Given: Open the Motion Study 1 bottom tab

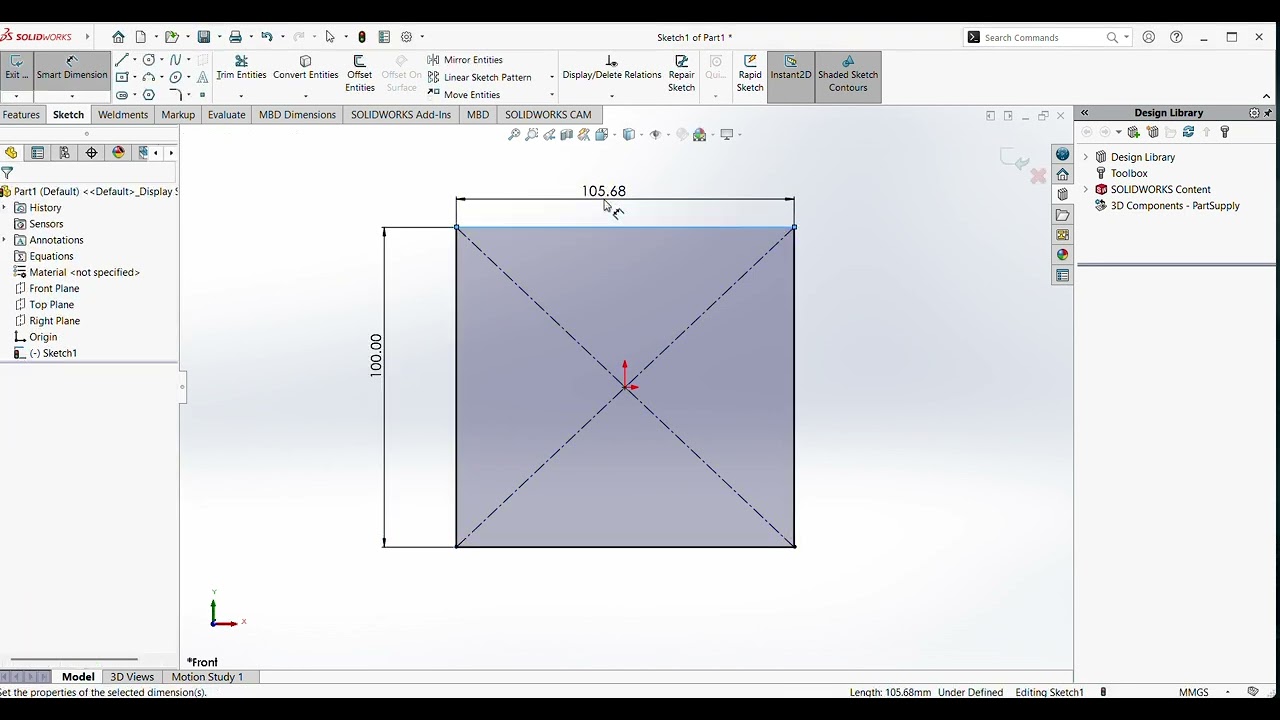Looking at the screenshot, I should 207,677.
